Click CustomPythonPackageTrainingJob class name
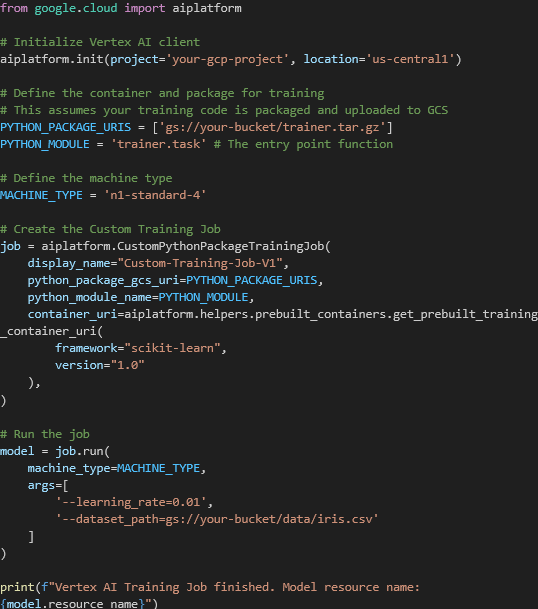Screen dimensions: 538x609 tap(221, 246)
